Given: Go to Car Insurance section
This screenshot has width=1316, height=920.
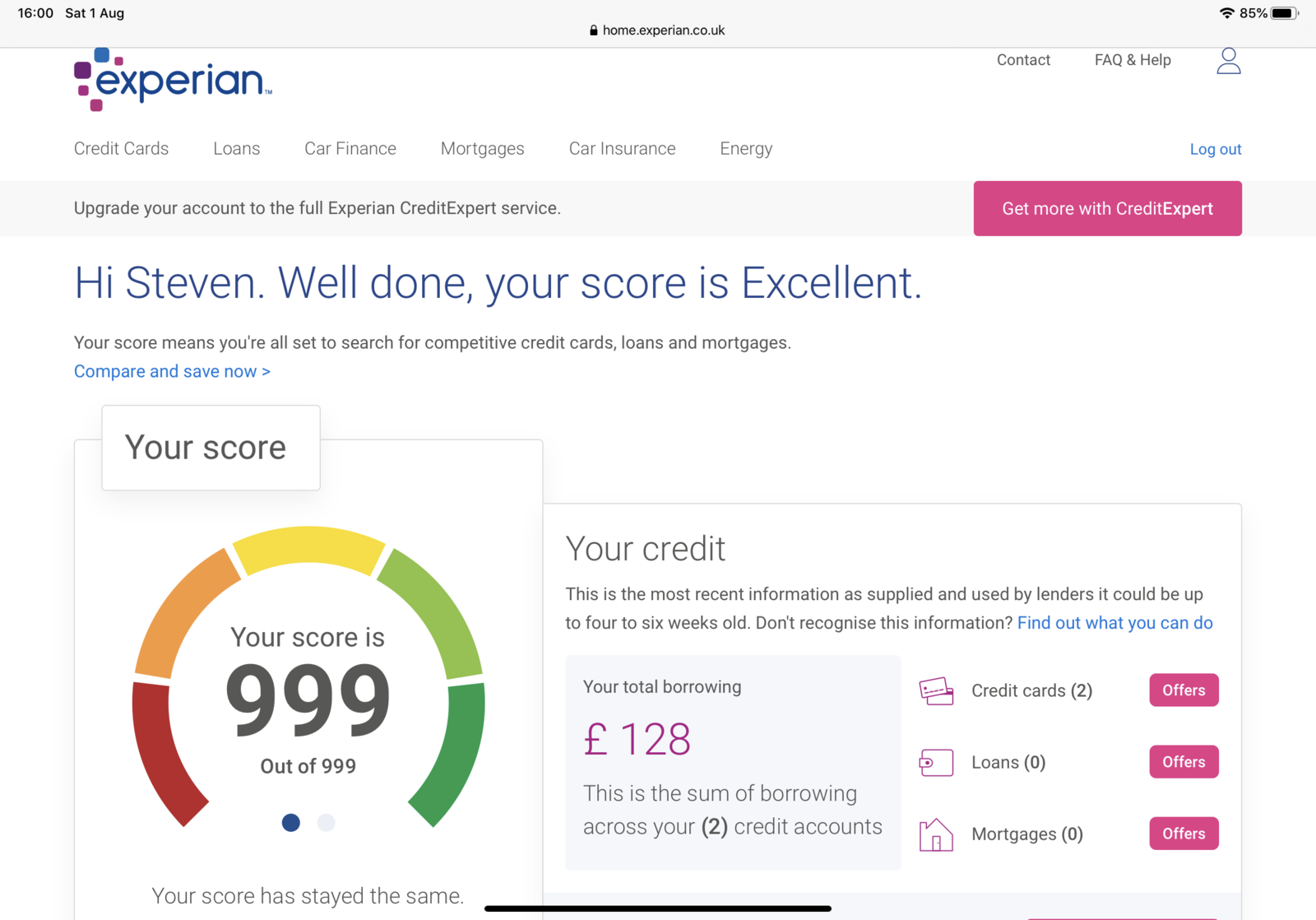Looking at the screenshot, I should tap(622, 149).
